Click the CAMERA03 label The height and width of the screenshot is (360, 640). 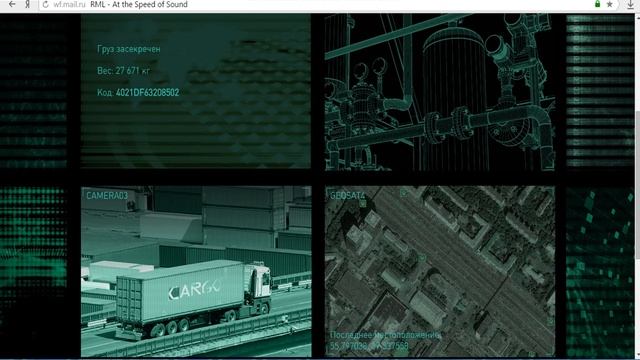click(x=107, y=196)
